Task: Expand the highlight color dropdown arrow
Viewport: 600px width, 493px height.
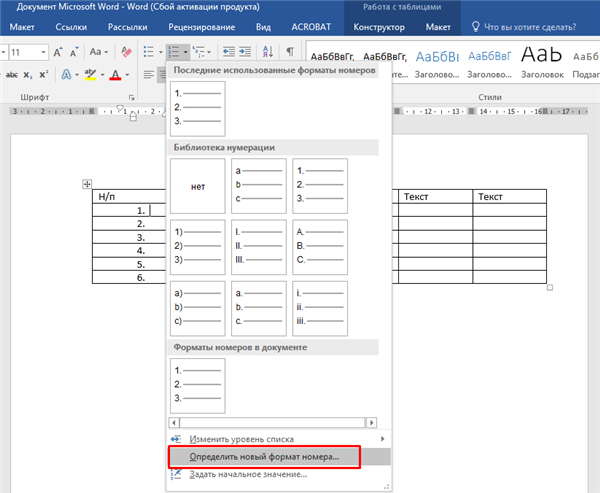Action: [103, 75]
